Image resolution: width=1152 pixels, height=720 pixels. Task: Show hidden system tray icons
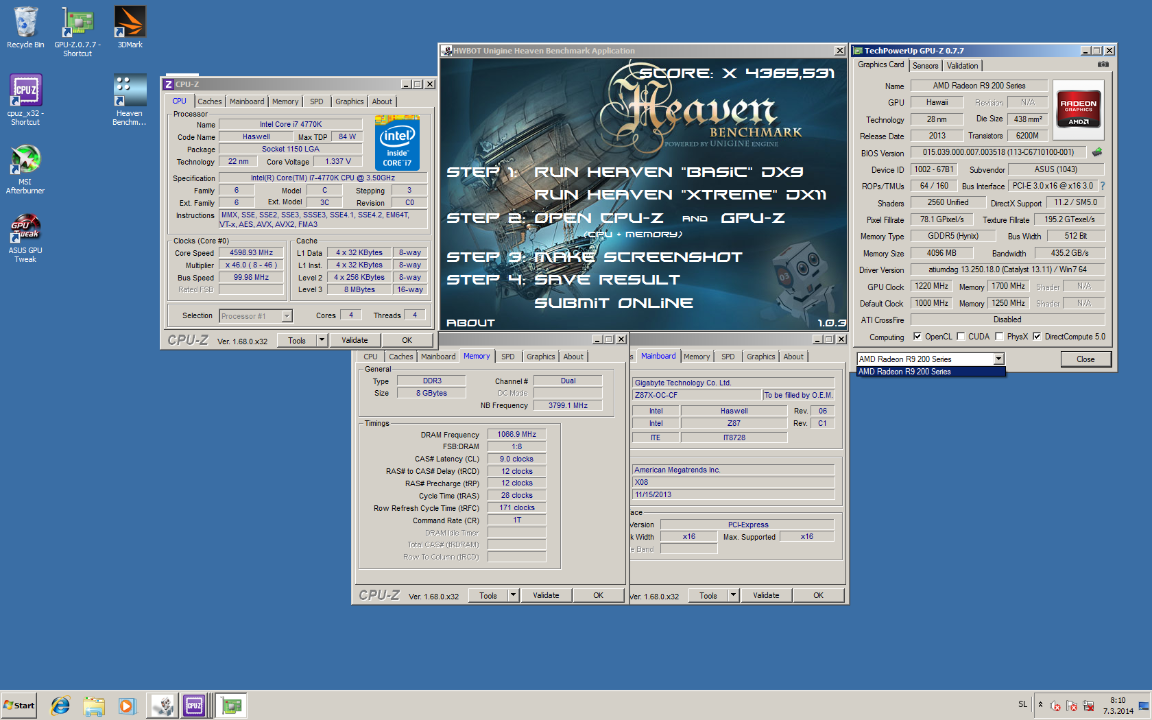click(1040, 705)
